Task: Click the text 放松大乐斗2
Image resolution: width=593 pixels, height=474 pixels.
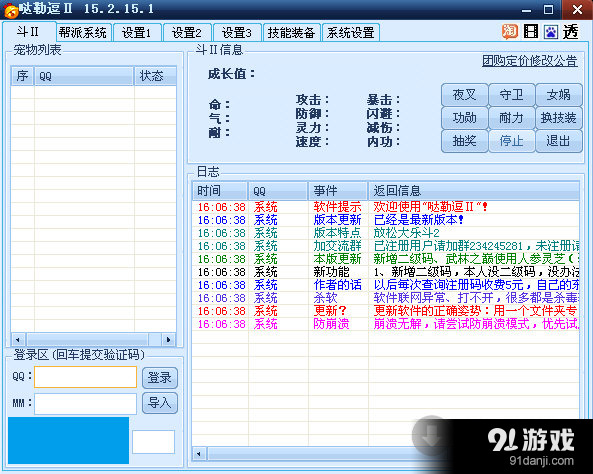Action: click(x=407, y=233)
